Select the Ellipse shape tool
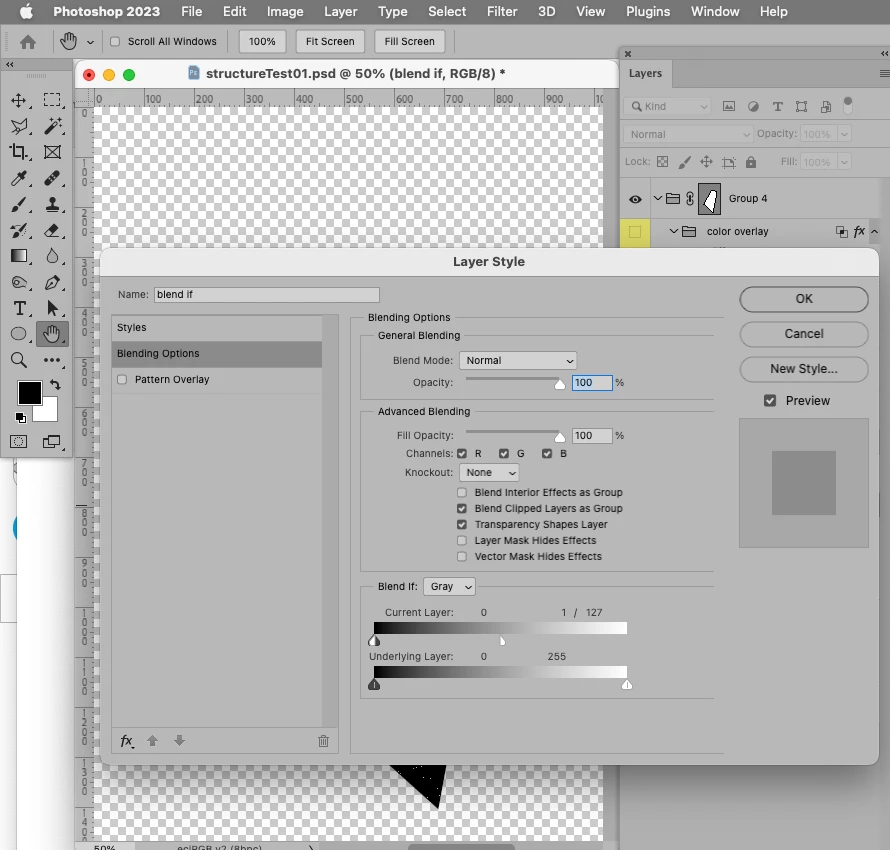 pos(19,334)
